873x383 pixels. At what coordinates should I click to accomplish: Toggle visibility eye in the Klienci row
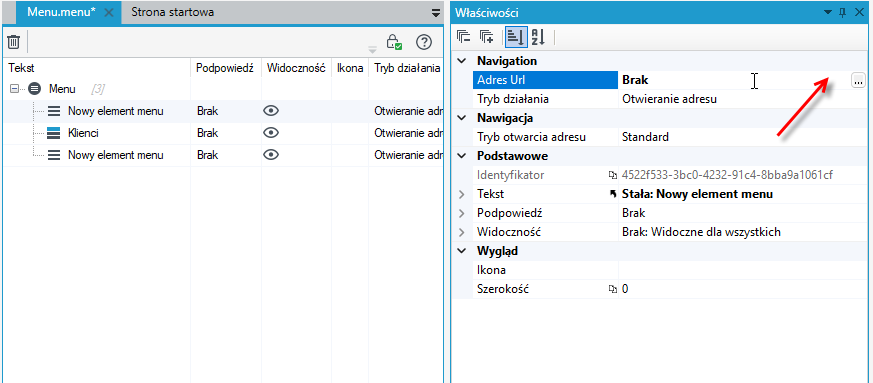[x=271, y=133]
